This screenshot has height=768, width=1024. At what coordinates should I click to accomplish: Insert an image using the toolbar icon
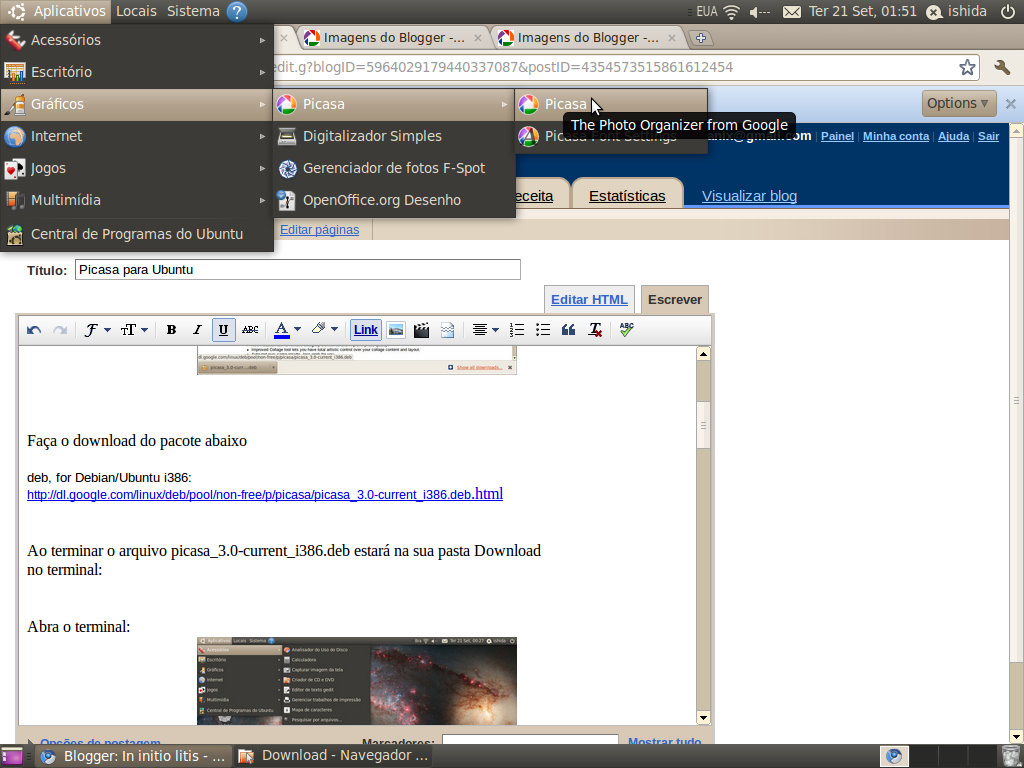pos(396,330)
